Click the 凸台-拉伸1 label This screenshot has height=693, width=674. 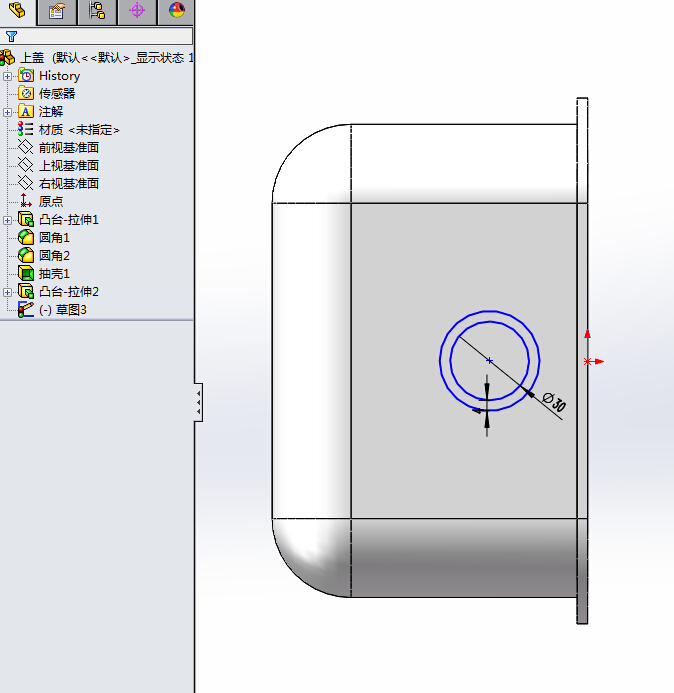[69, 220]
